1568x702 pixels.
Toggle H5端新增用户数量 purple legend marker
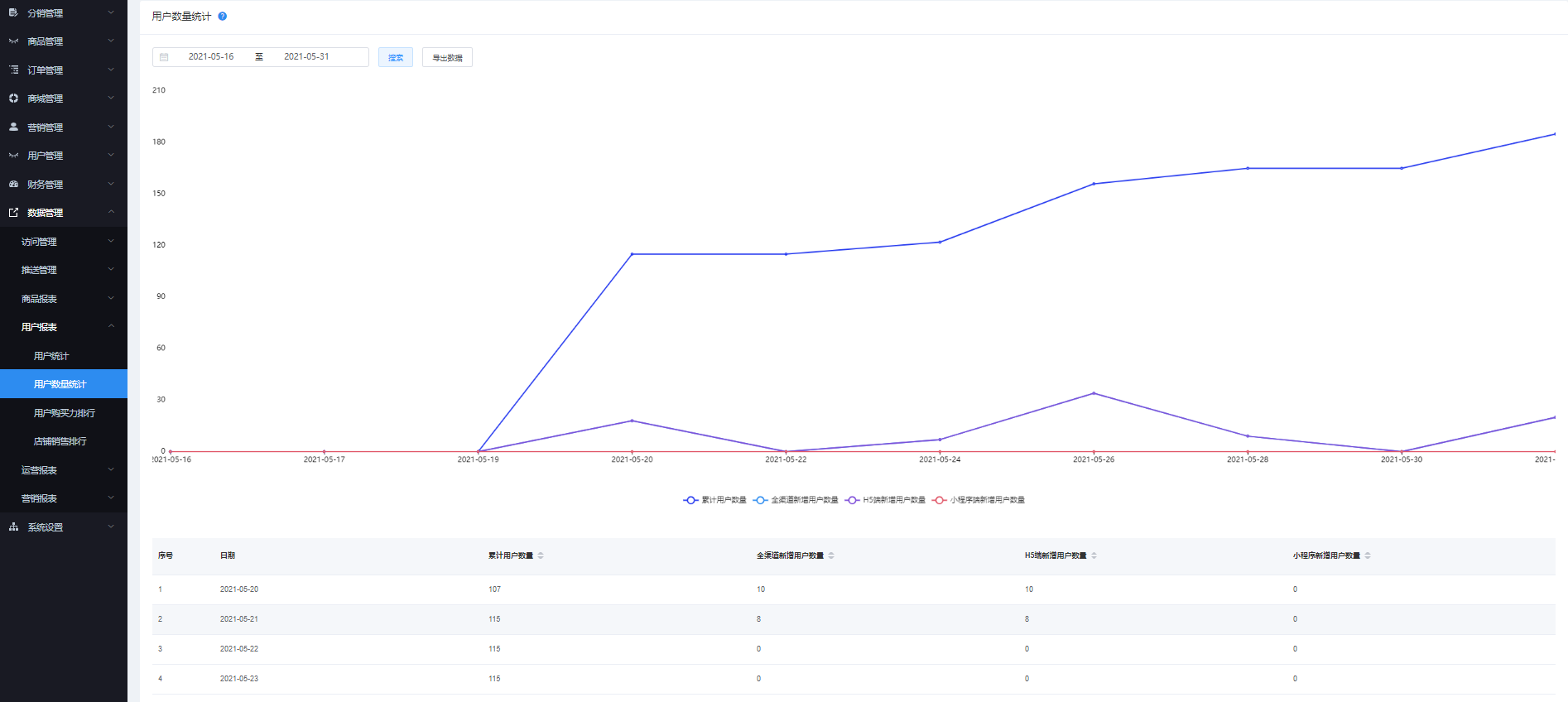pyautogui.click(x=852, y=500)
